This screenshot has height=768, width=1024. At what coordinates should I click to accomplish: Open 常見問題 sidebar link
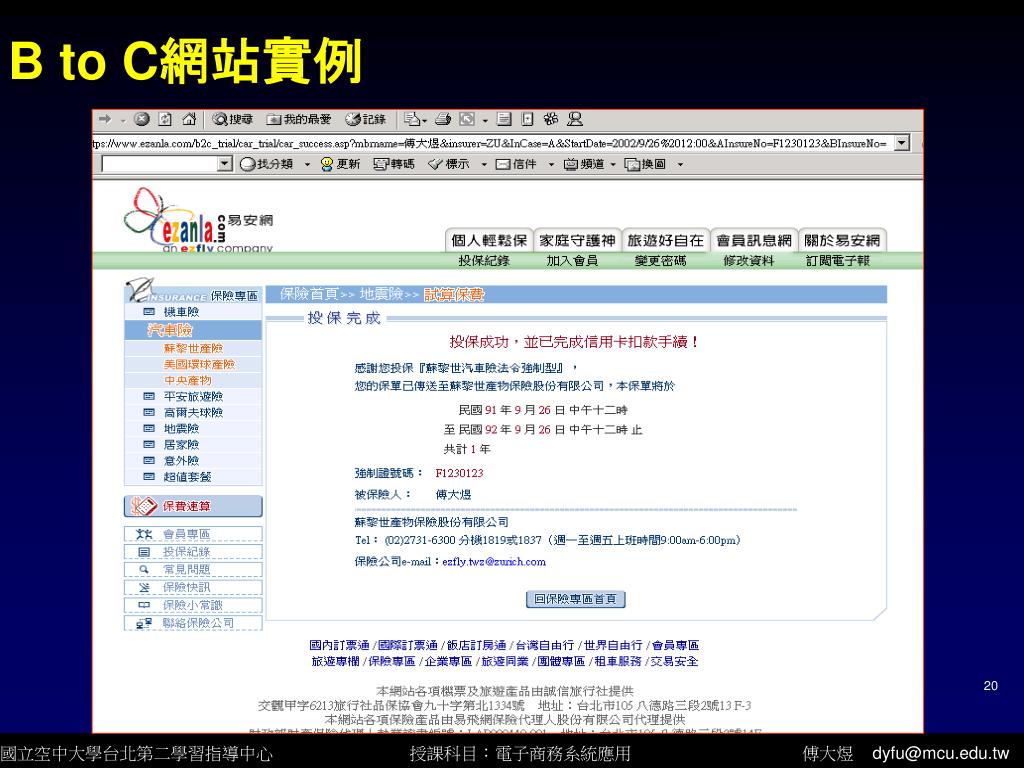tap(193, 569)
